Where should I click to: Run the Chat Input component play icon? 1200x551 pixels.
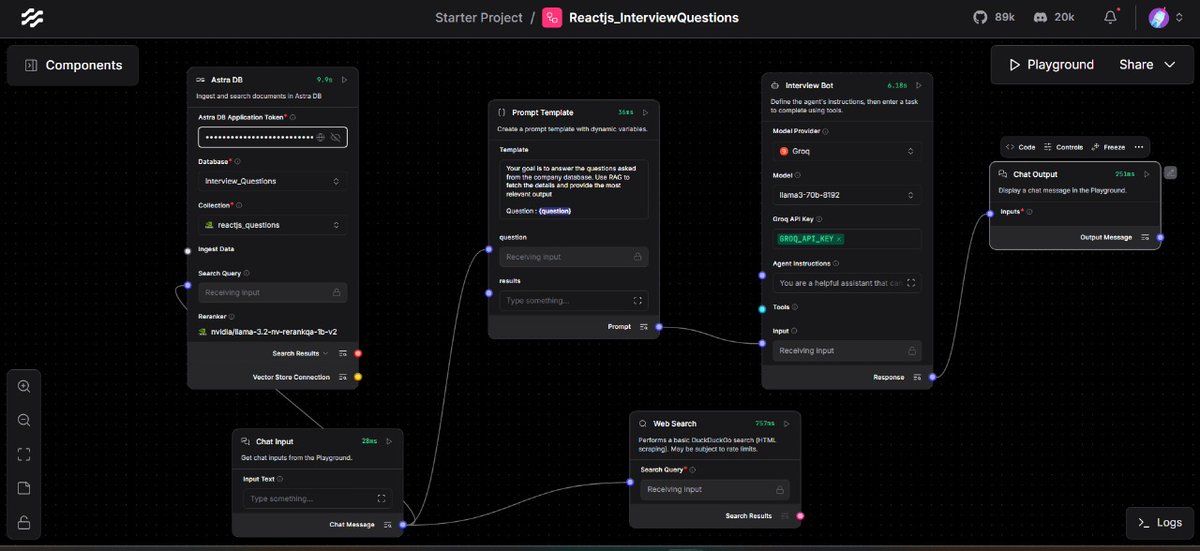pyautogui.click(x=389, y=440)
